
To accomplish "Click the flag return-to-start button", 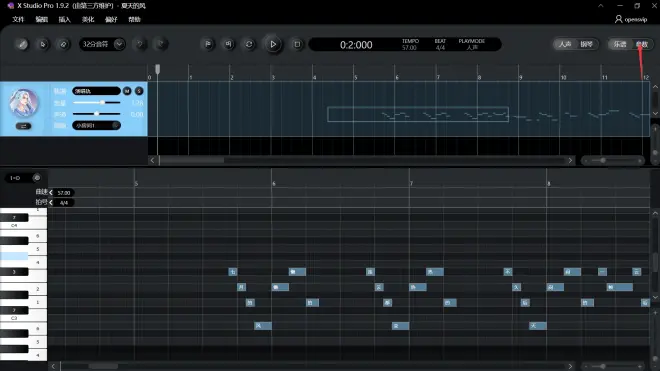I will [208, 44].
